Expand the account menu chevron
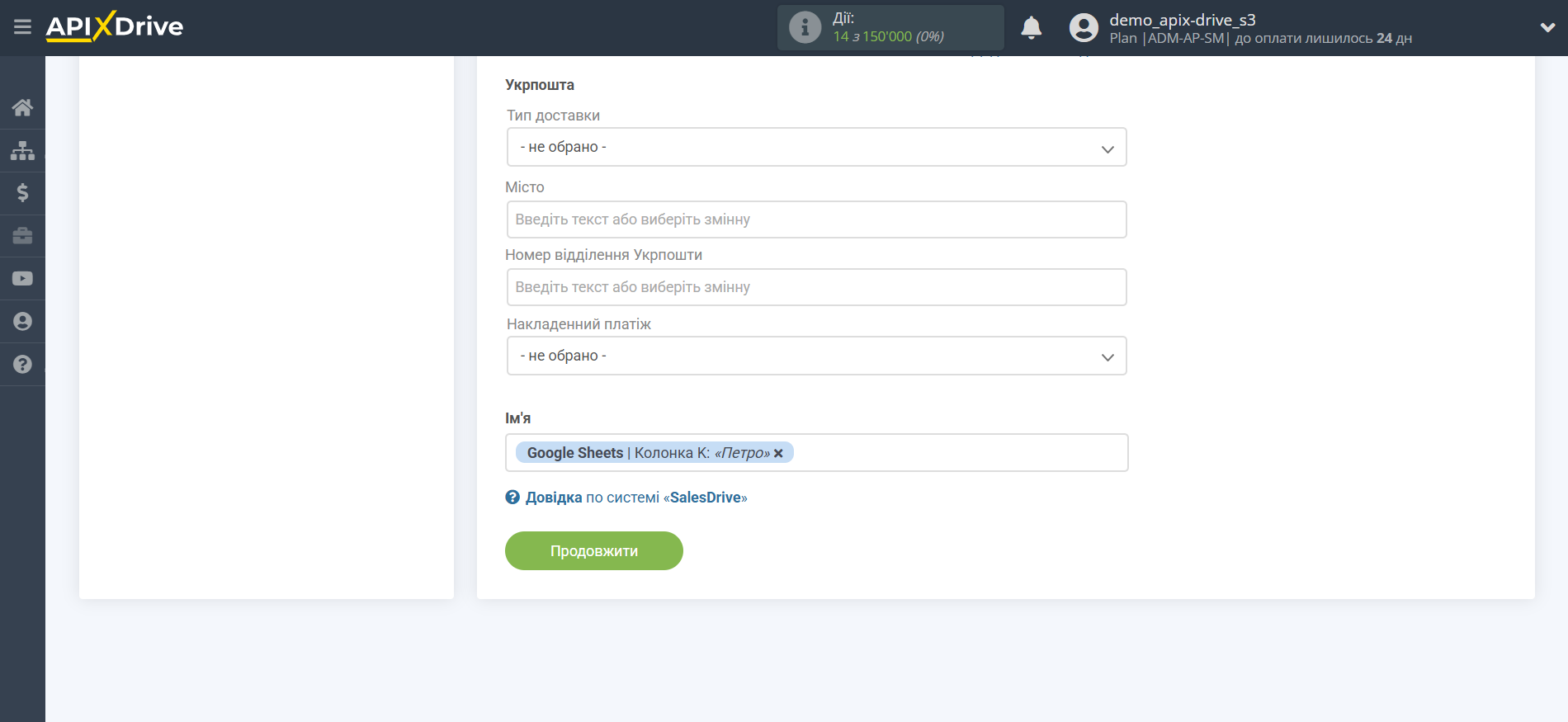Screen dimensions: 1568x722 1547,27
